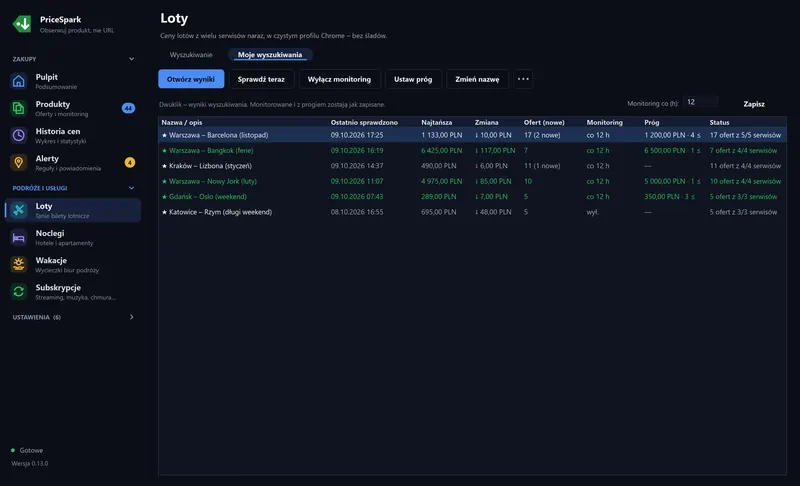Go to Subskrypcje page

72,291
